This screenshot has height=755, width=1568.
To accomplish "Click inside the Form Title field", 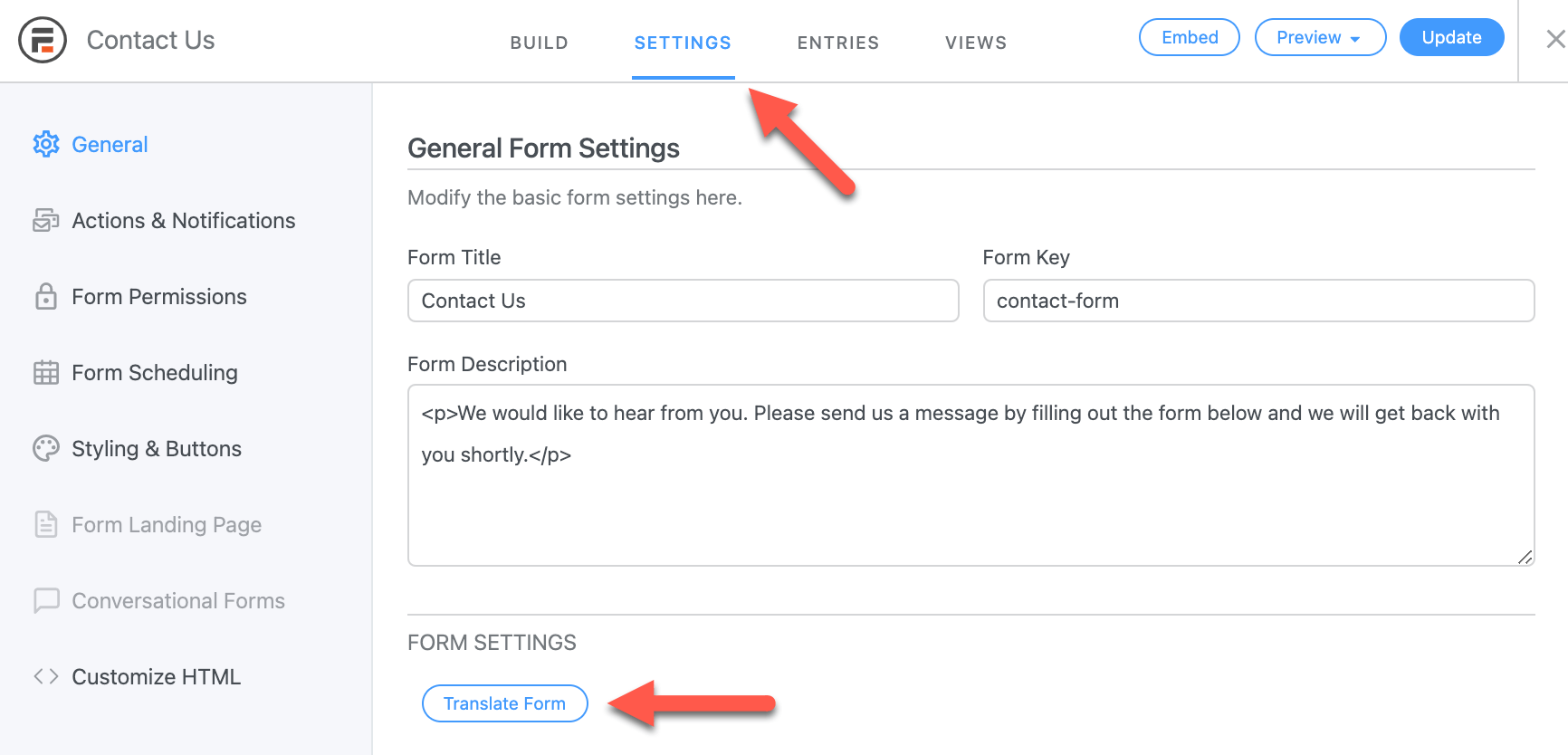I will tap(683, 301).
